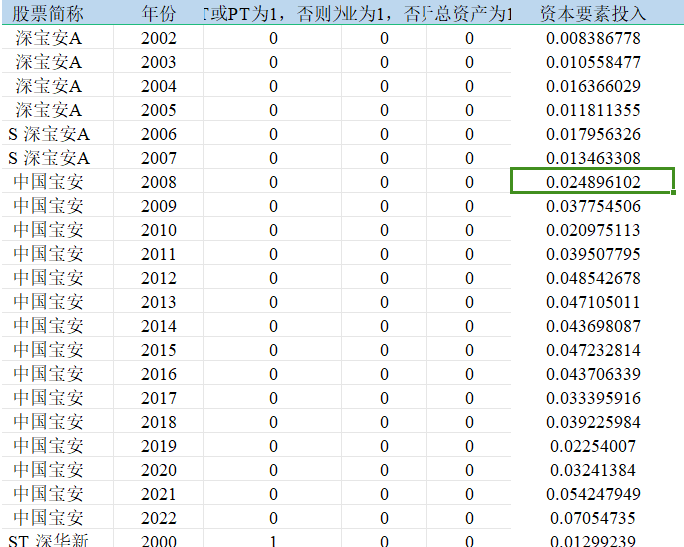Screen dimensions: 684x547
Task: Click the value 0.008386778
Action: [x=593, y=38]
